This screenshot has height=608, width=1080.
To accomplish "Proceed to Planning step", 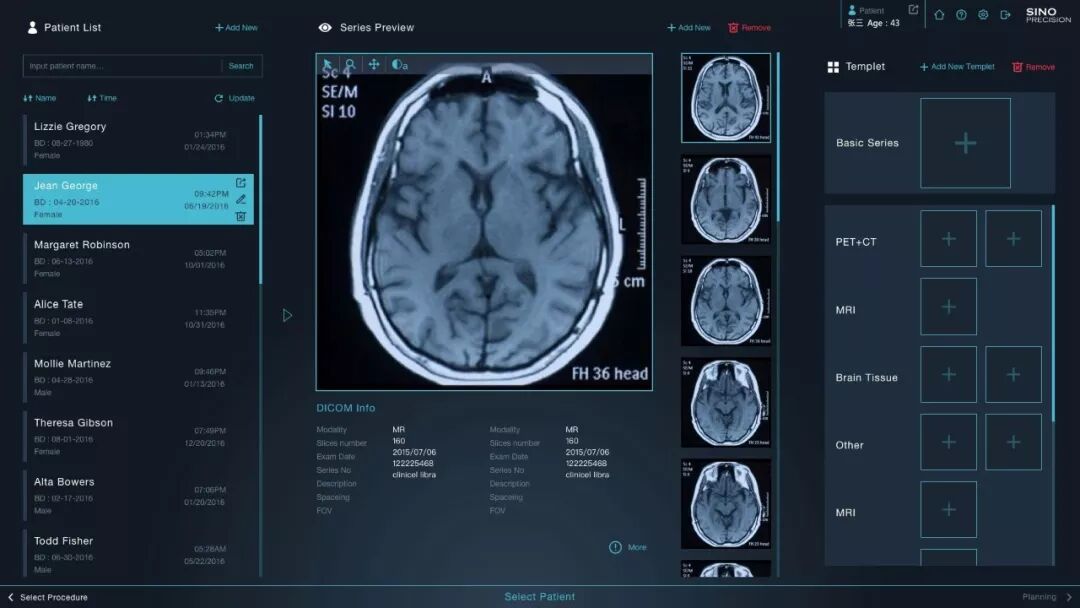I will pyautogui.click(x=1047, y=597).
